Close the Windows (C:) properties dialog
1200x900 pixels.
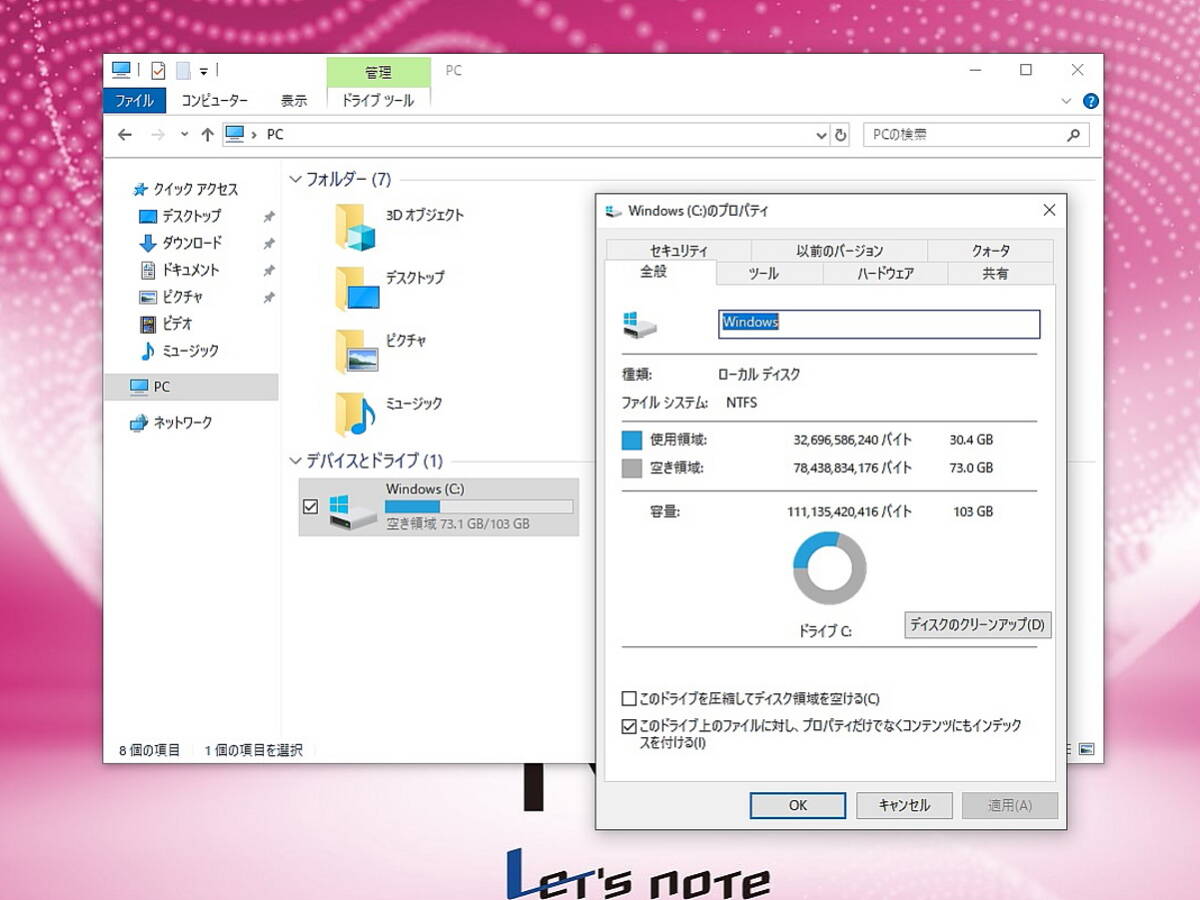(1049, 211)
